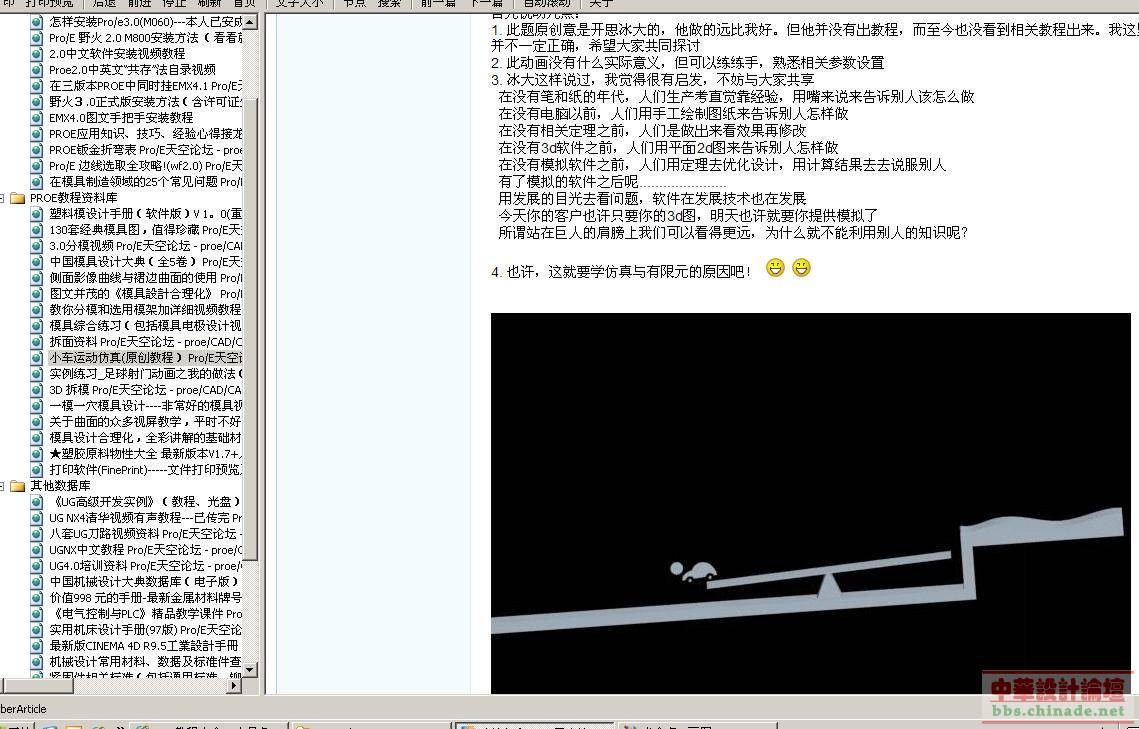Open 3.0分模视频 article
This screenshot has width=1139, height=729.
coord(145,245)
